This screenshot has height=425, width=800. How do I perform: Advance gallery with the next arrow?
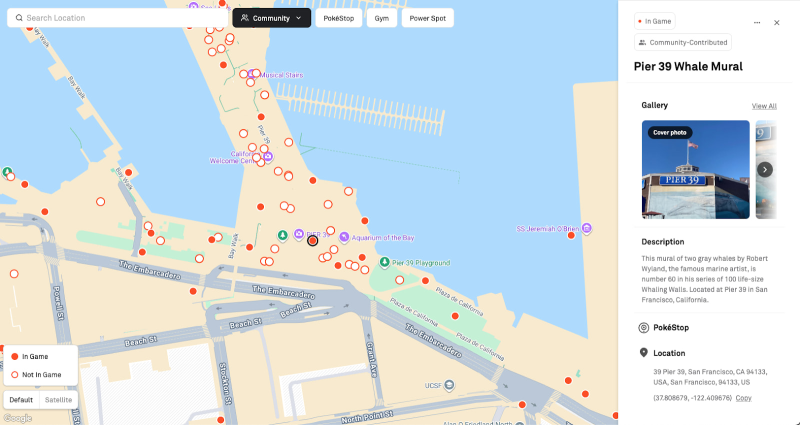[765, 169]
